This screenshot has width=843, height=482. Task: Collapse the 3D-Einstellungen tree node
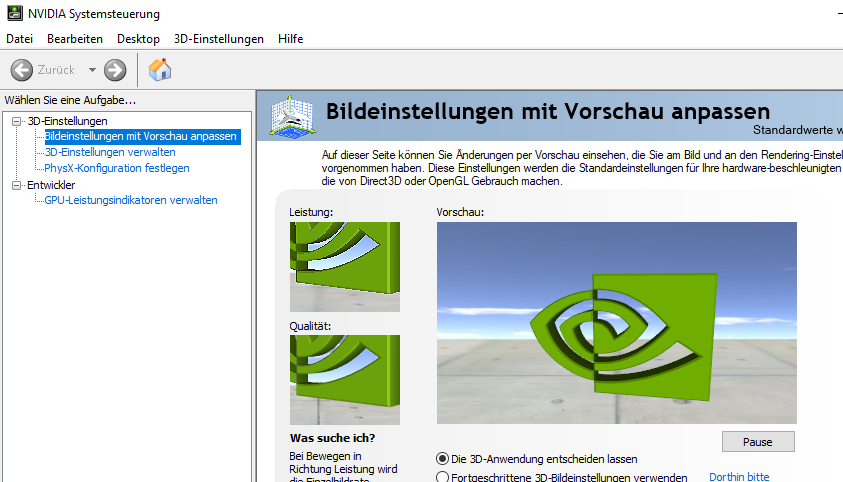pos(17,121)
